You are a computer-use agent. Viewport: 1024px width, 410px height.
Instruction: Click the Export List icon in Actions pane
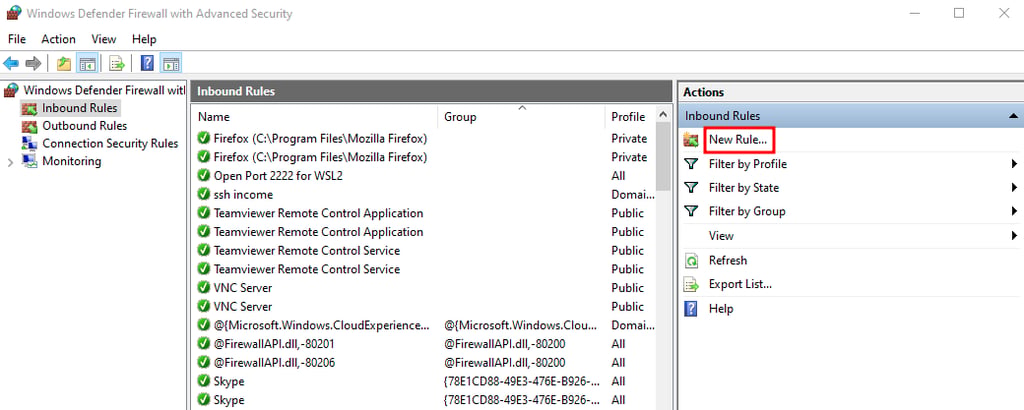(691, 285)
